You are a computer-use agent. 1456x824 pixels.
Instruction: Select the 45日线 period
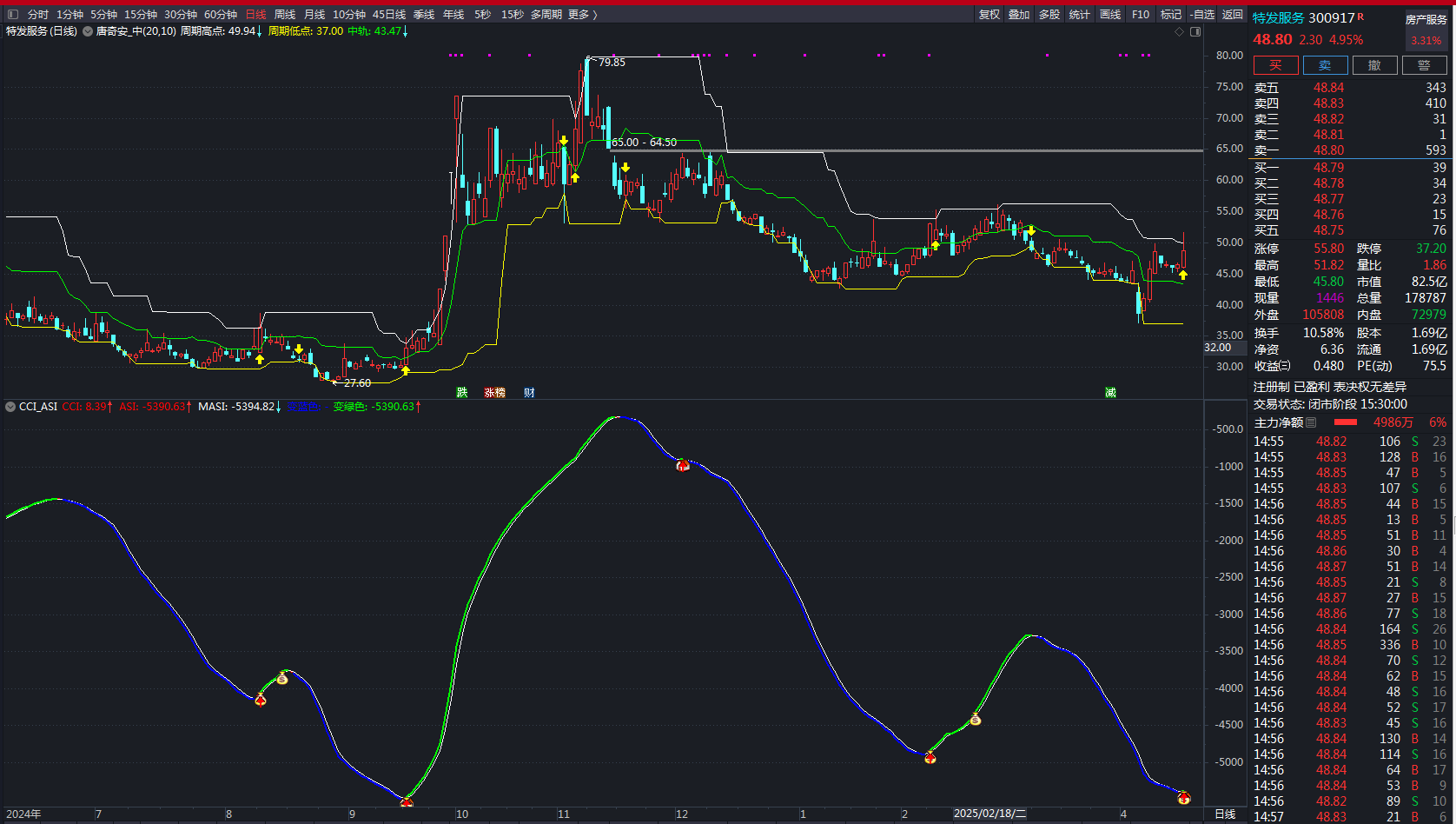coord(389,14)
